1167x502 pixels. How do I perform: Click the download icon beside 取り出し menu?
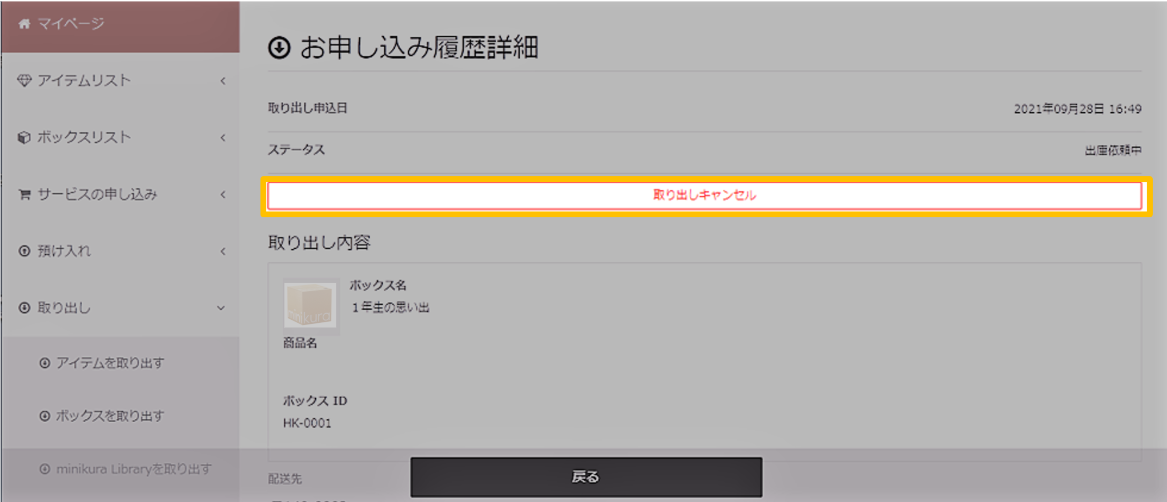coord(24,307)
